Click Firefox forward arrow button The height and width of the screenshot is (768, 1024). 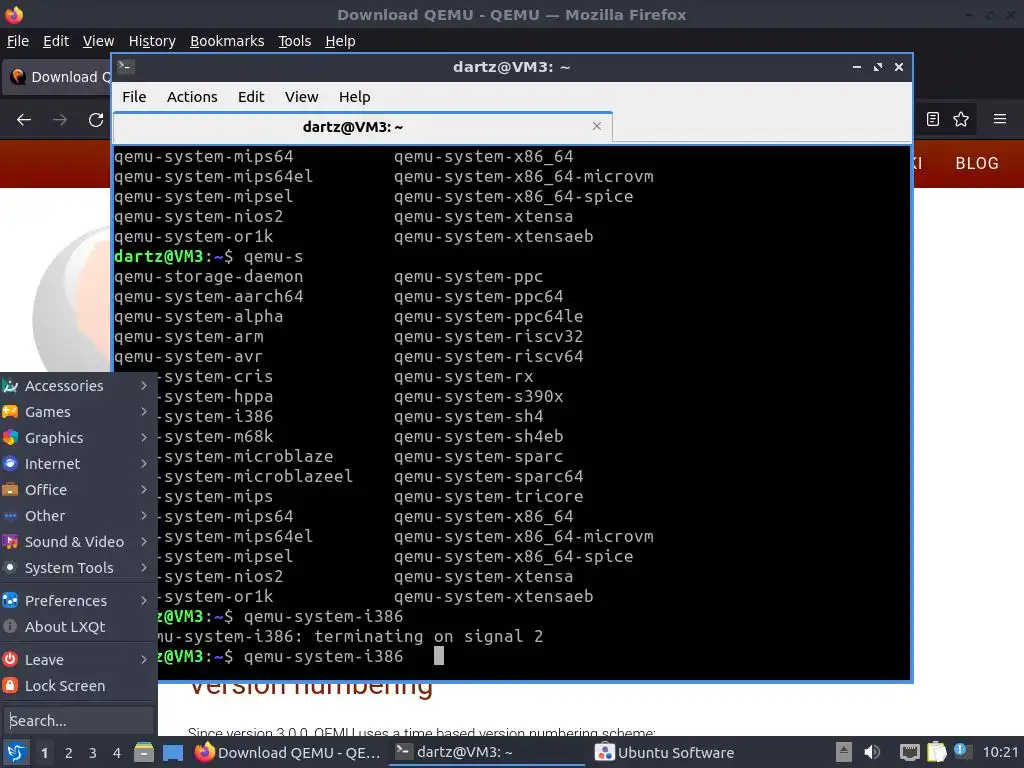pos(60,120)
